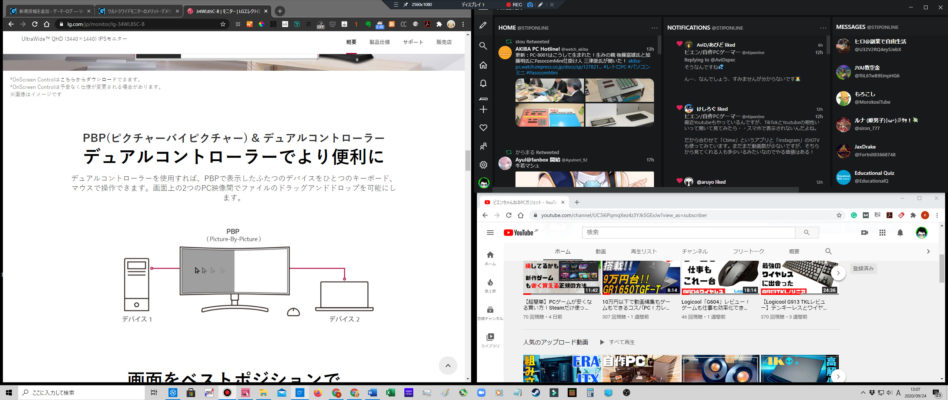The height and width of the screenshot is (400, 948).
Task: Click the YouTube logo
Action: click(519, 233)
